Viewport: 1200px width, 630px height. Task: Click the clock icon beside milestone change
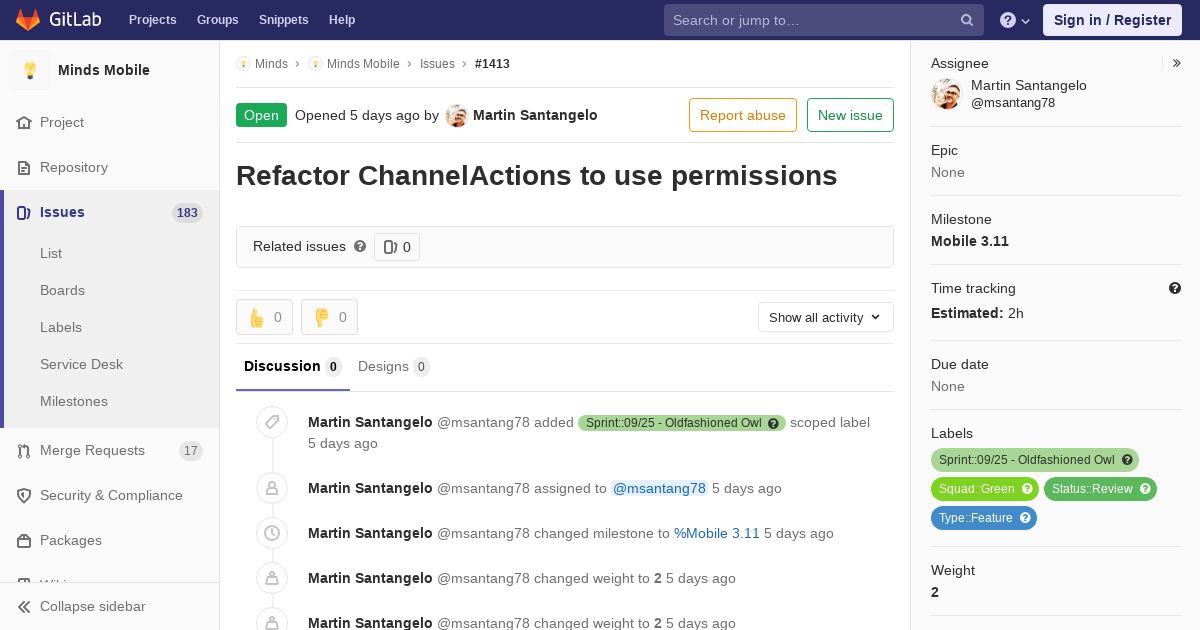click(272, 533)
